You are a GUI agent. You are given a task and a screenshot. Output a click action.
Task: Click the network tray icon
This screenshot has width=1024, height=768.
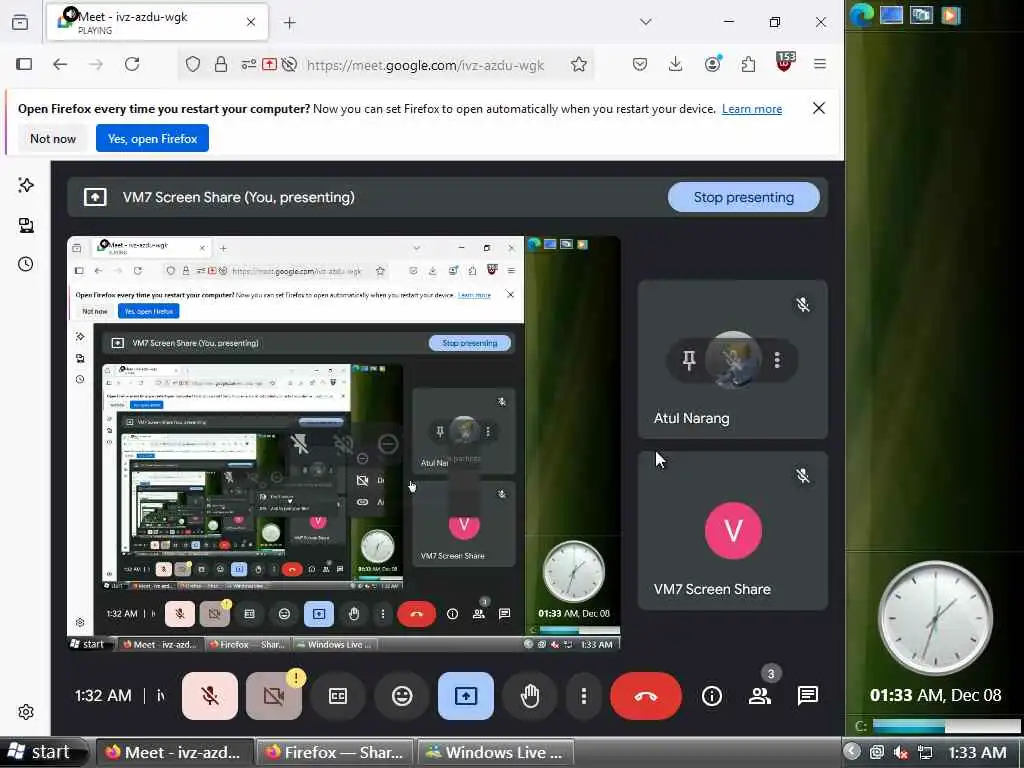tap(925, 753)
